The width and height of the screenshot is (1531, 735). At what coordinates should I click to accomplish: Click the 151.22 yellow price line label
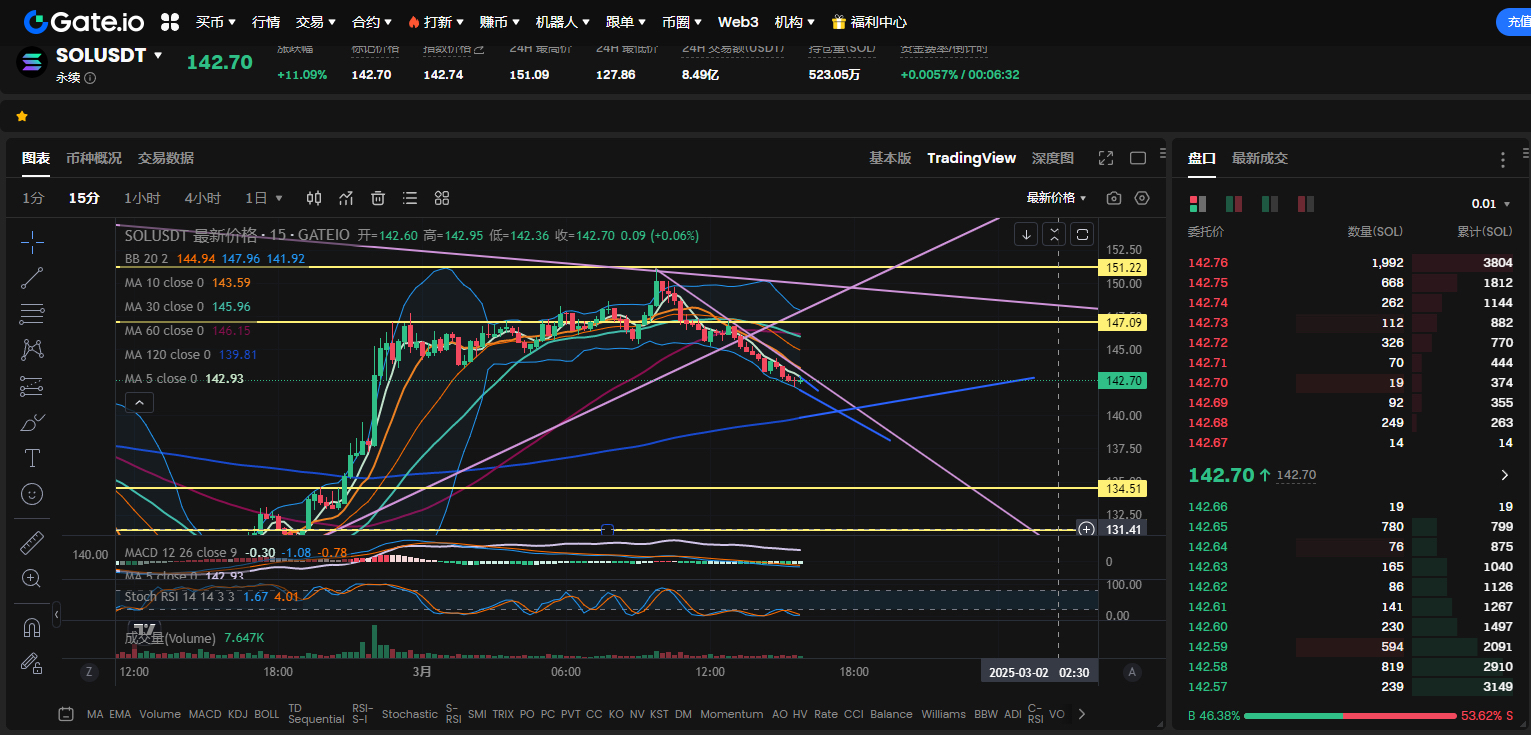[x=1122, y=268]
